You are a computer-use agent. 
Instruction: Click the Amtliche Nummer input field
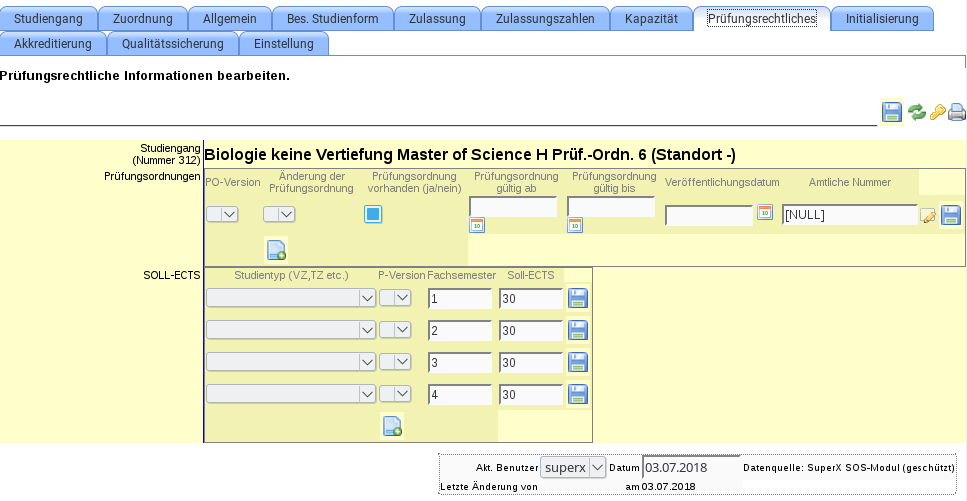(x=848, y=215)
